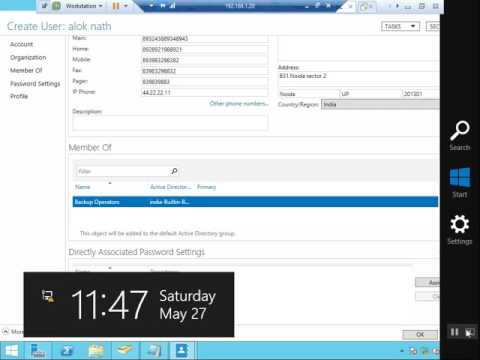Click the orange pause icon in VMware toolbar
The width and height of the screenshot is (480, 360).
coord(116,6)
